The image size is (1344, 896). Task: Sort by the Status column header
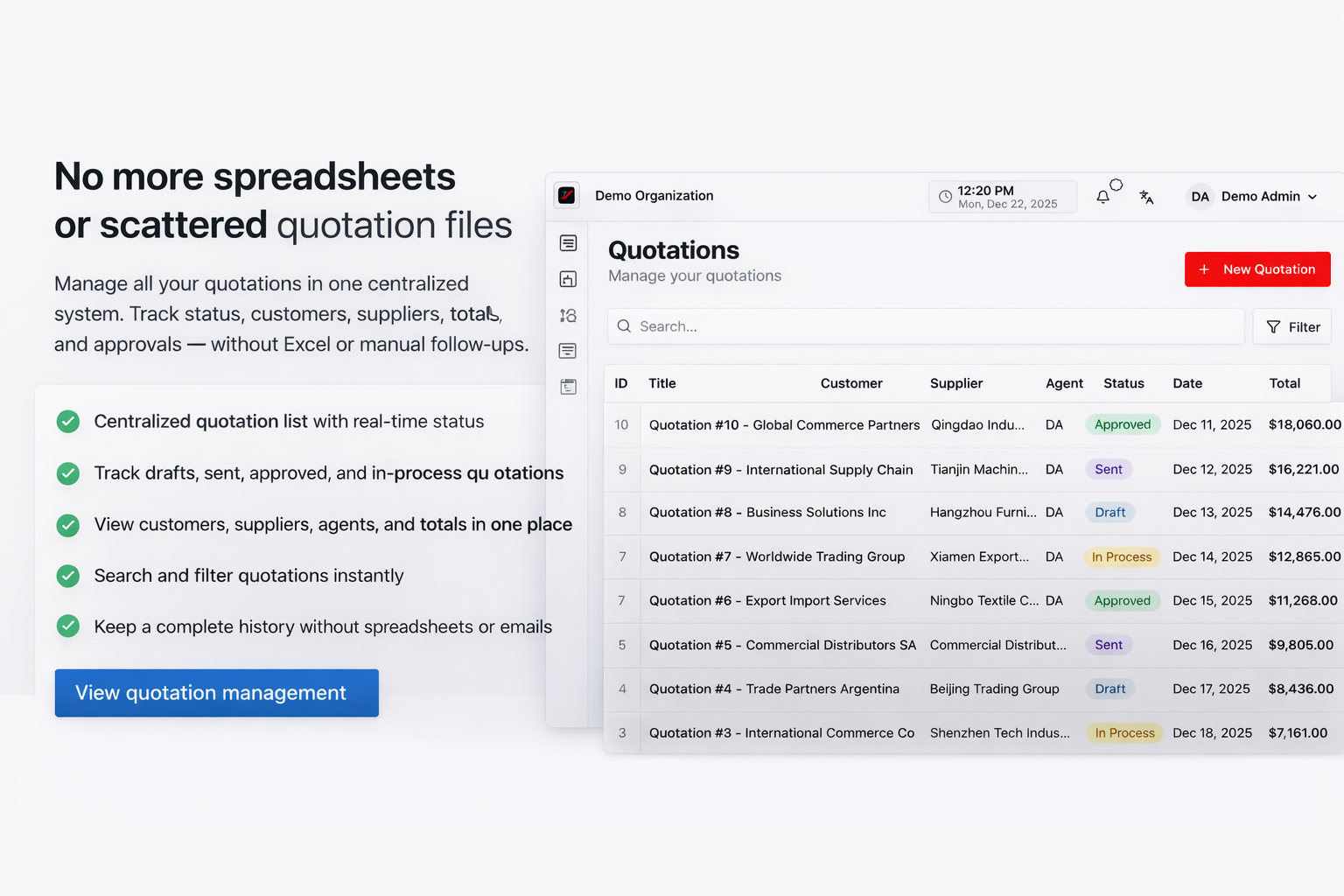1123,383
